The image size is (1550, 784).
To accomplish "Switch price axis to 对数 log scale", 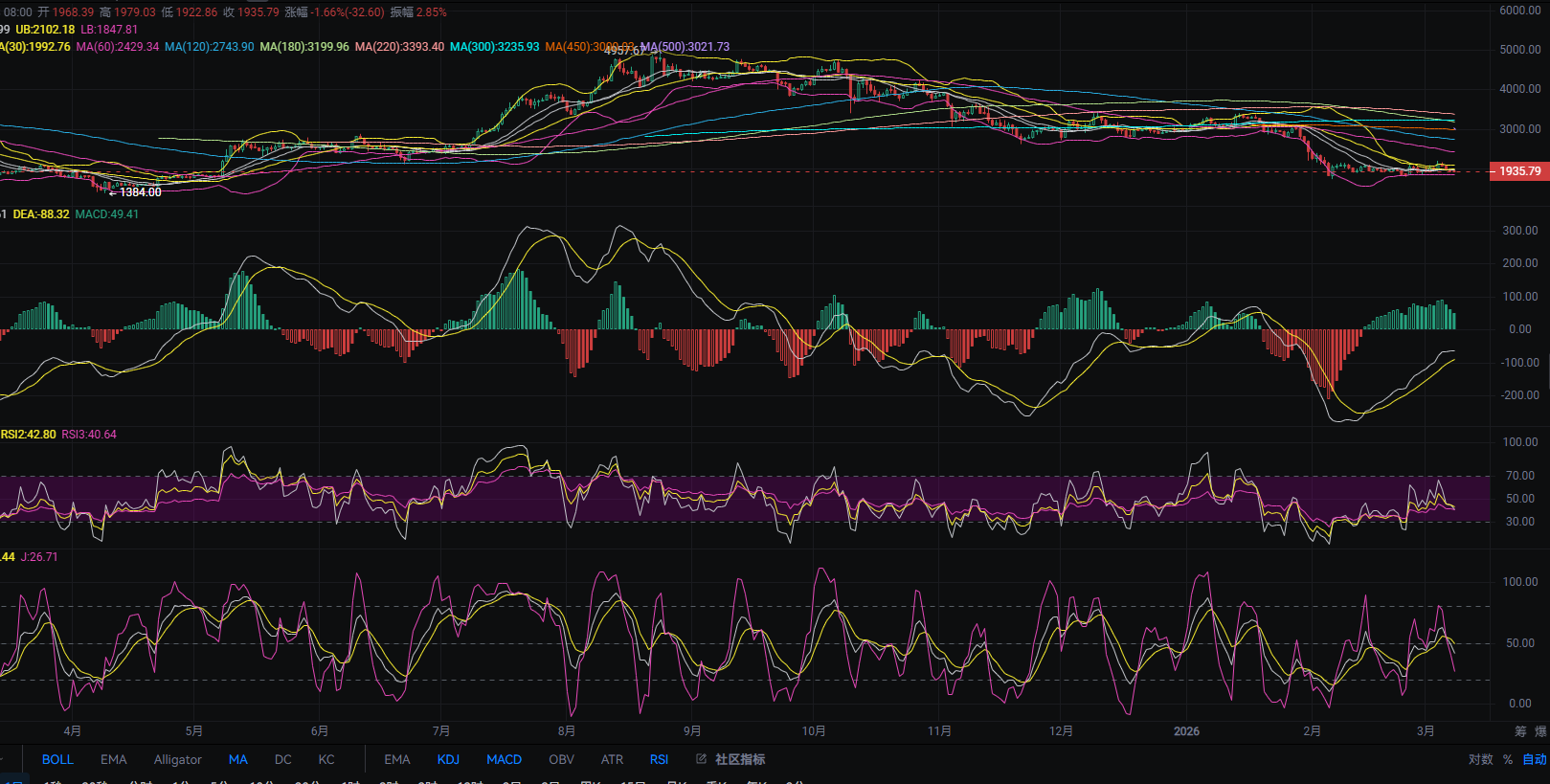I will [1480, 759].
